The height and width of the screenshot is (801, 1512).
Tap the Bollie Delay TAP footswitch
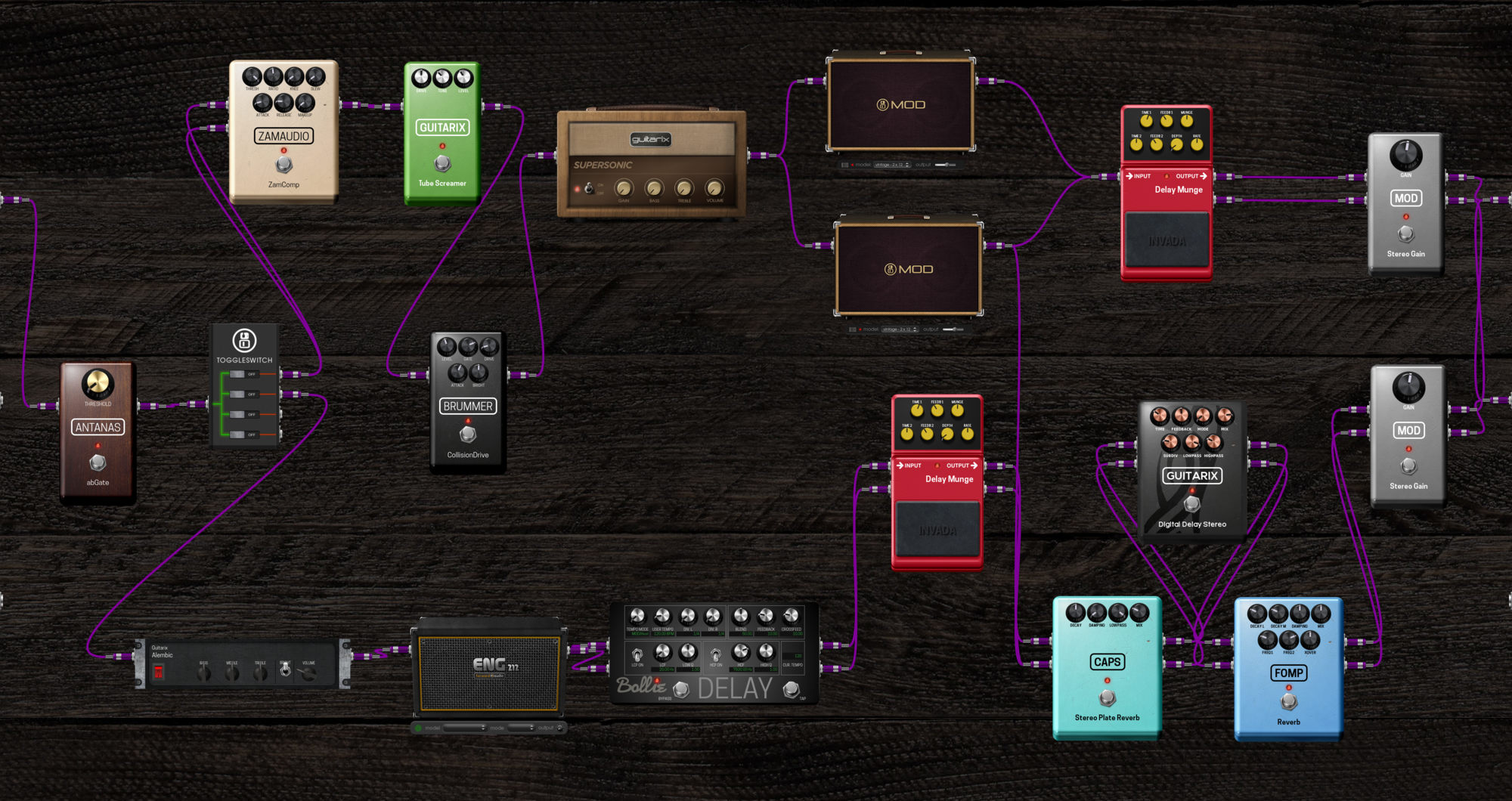[791, 688]
